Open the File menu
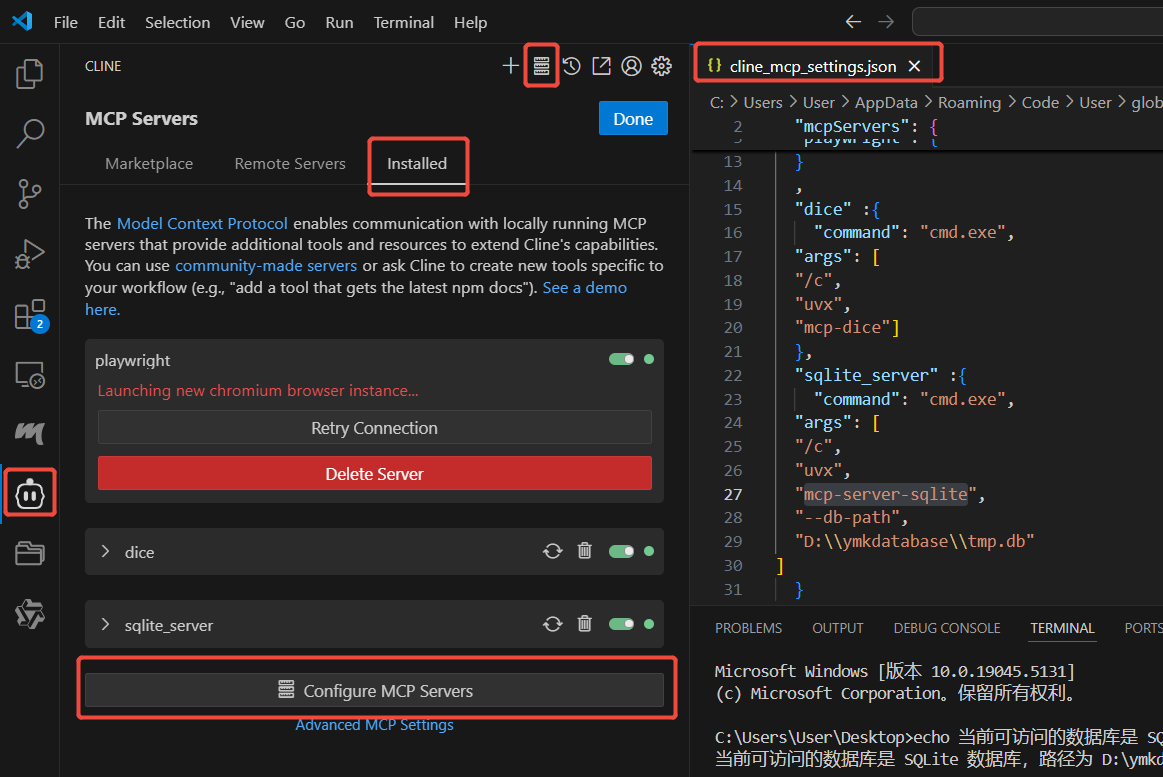The image size is (1163, 777). 66,22
